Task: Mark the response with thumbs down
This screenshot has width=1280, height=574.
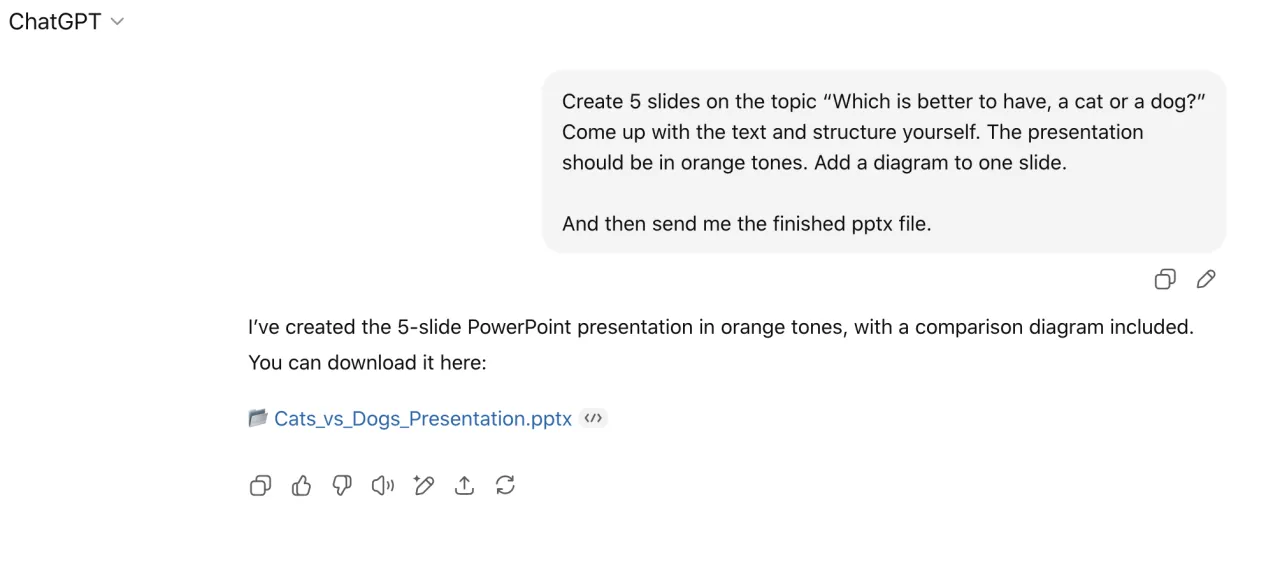Action: coord(342,486)
